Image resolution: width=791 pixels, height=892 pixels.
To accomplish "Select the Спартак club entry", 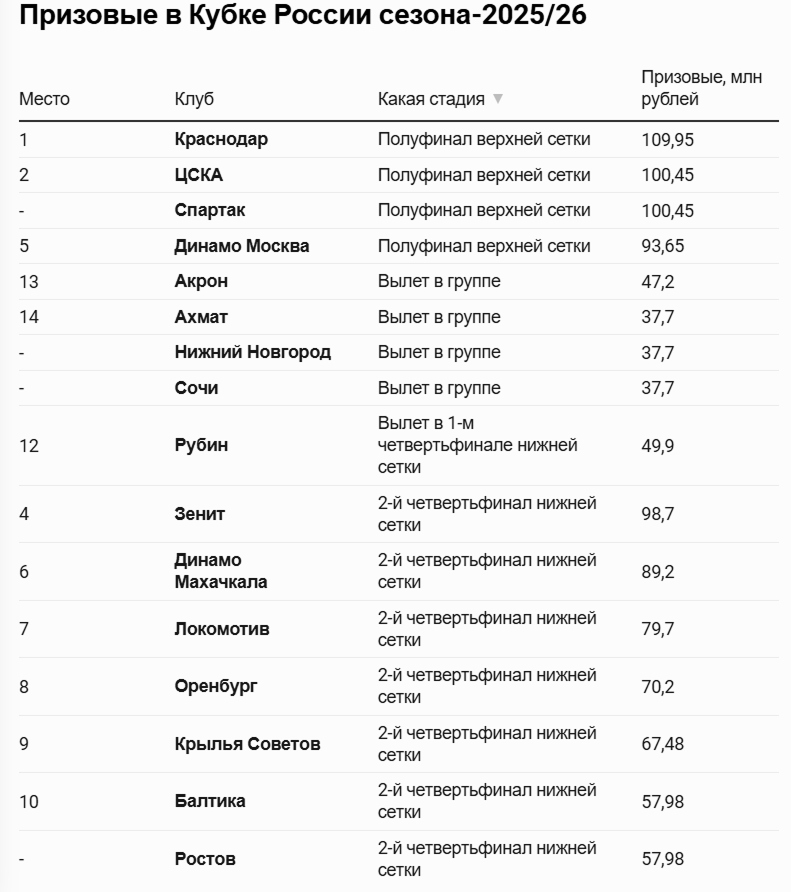I will (x=210, y=210).
